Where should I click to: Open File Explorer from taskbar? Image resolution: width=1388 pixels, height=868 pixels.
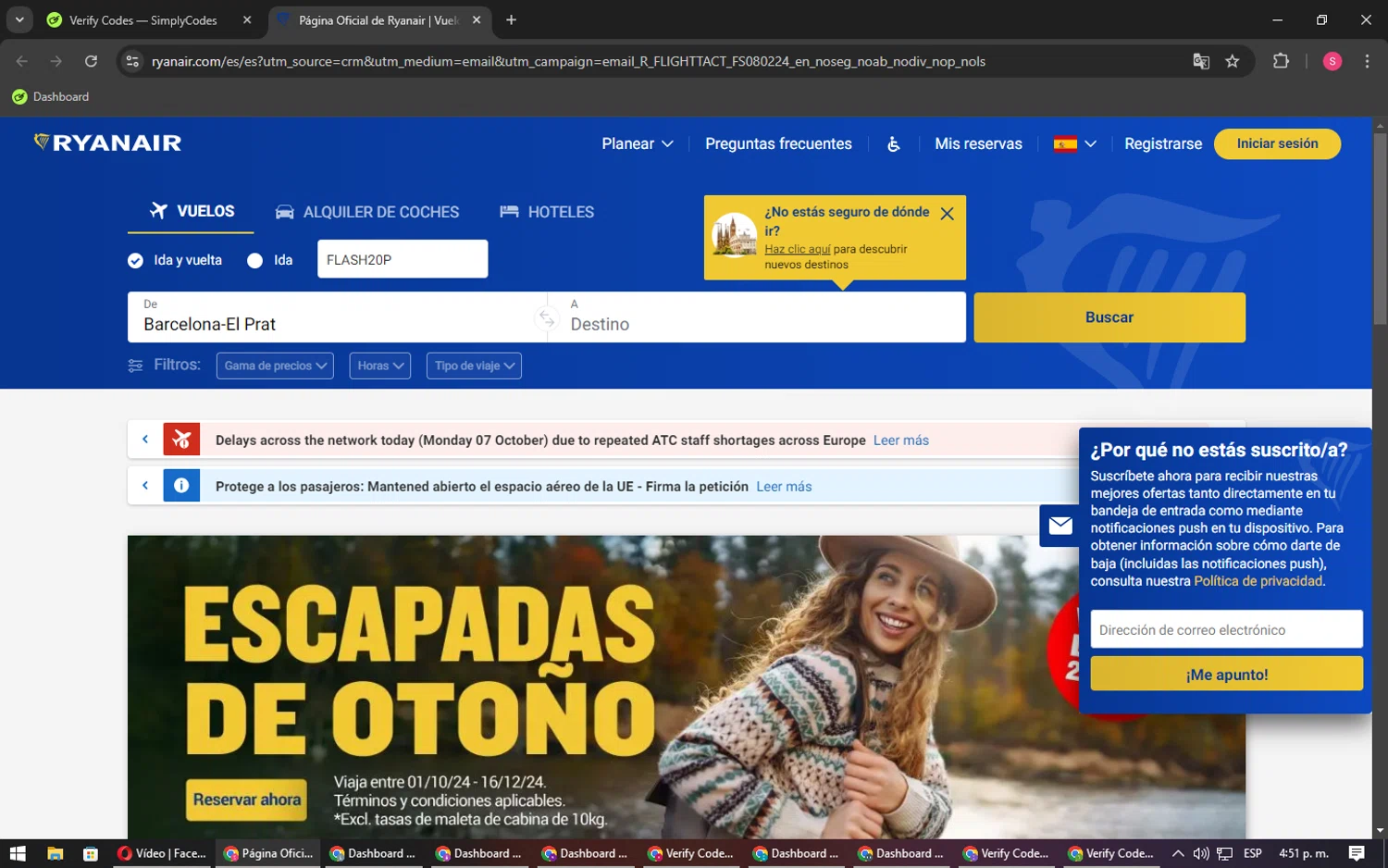tap(55, 853)
